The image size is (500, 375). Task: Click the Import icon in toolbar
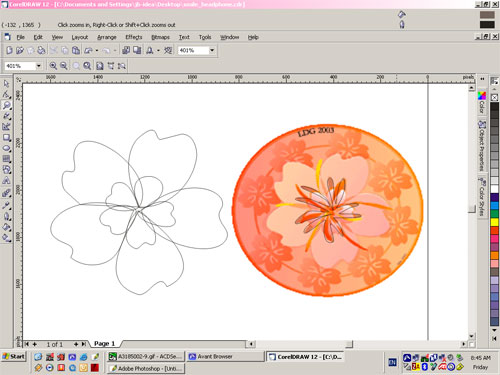click(x=126, y=50)
